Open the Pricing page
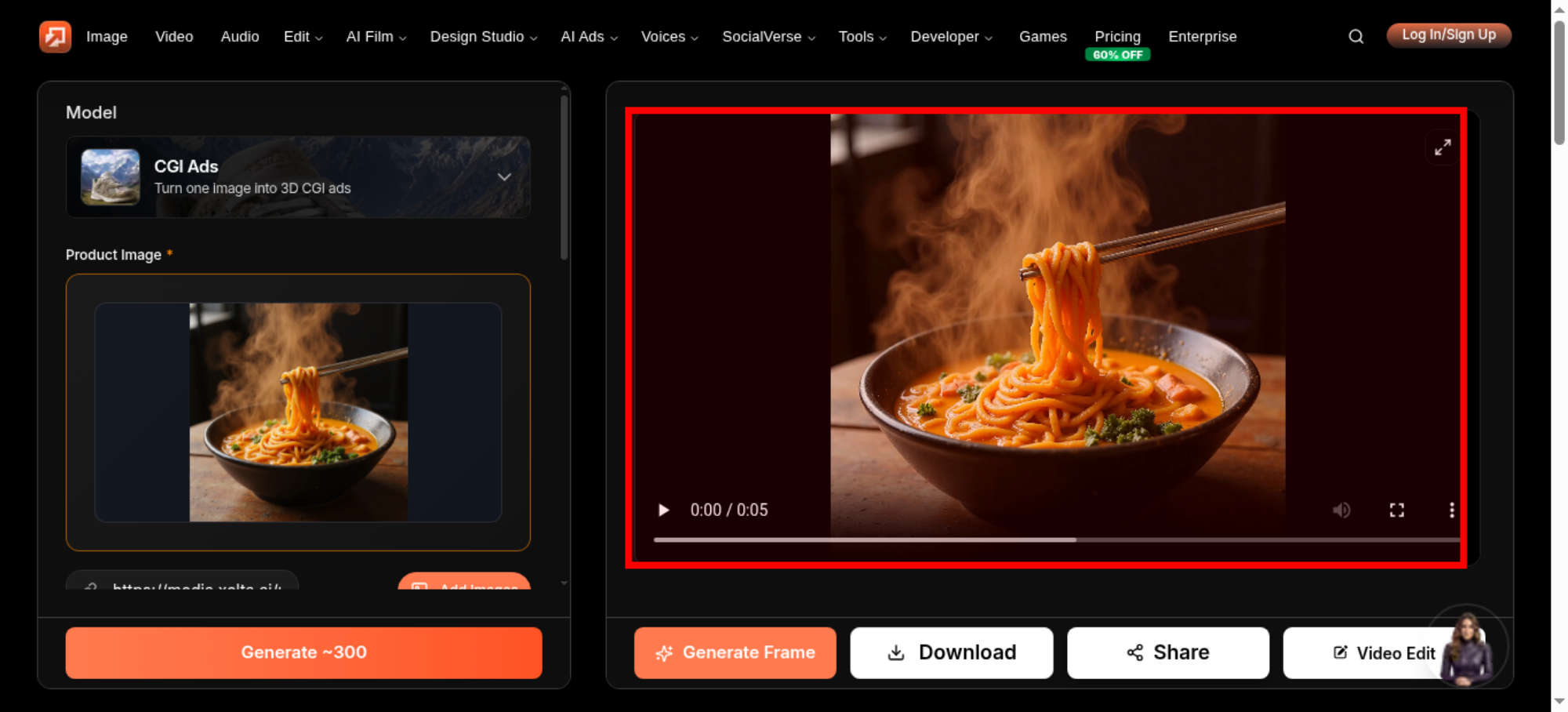1568x712 pixels. (1117, 37)
